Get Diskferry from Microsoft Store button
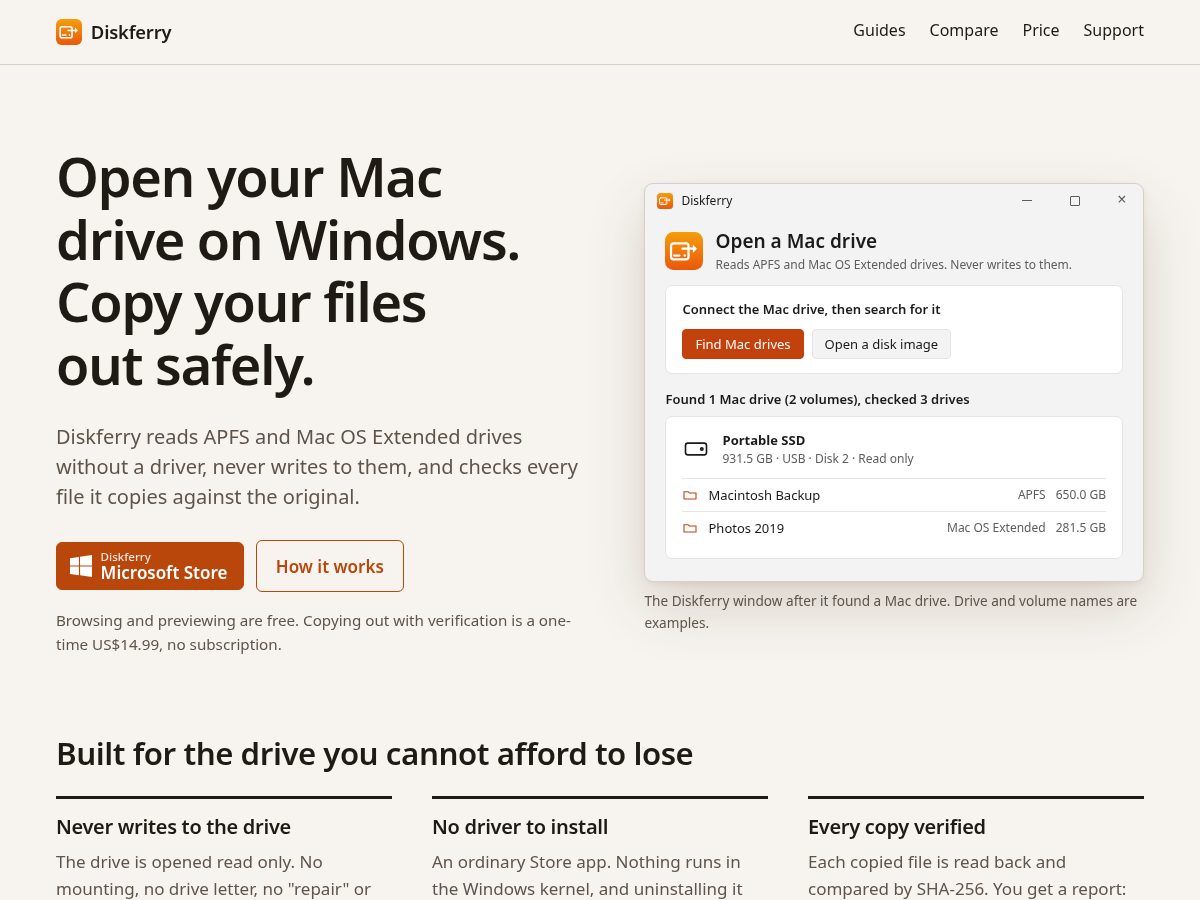Screen dimensions: 1200x900 (150, 566)
